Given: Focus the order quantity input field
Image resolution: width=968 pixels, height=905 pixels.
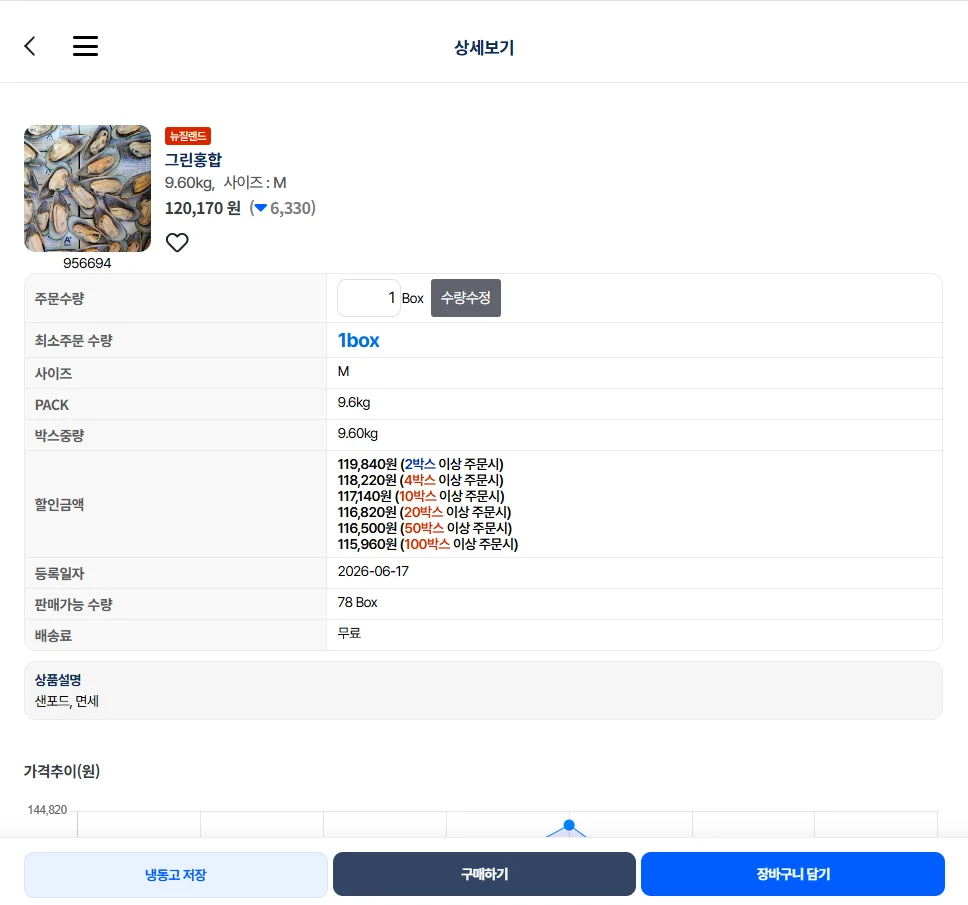Looking at the screenshot, I should click(369, 298).
